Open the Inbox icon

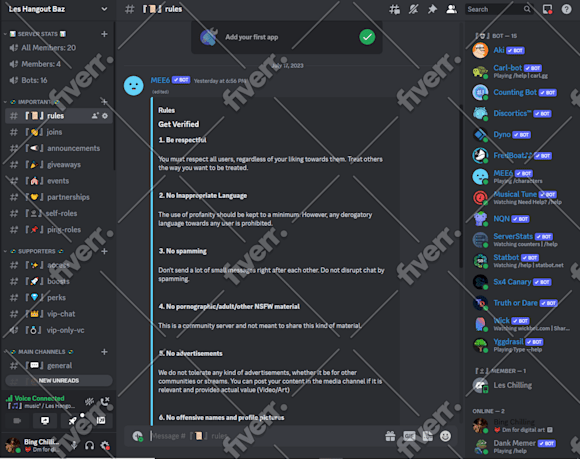pyautogui.click(x=547, y=9)
